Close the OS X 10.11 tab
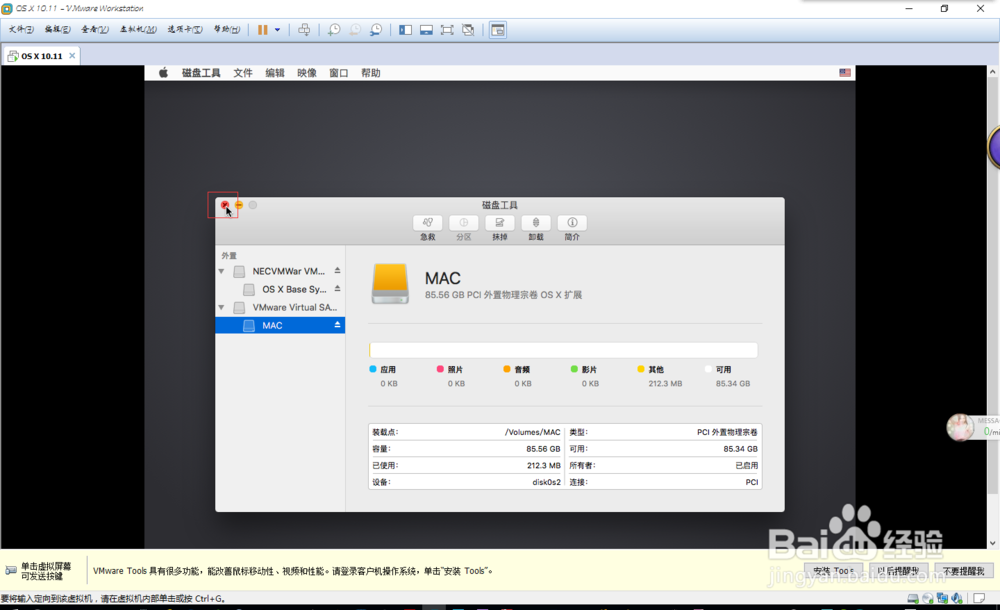Screen dimensions: 1000x610 coord(72,56)
